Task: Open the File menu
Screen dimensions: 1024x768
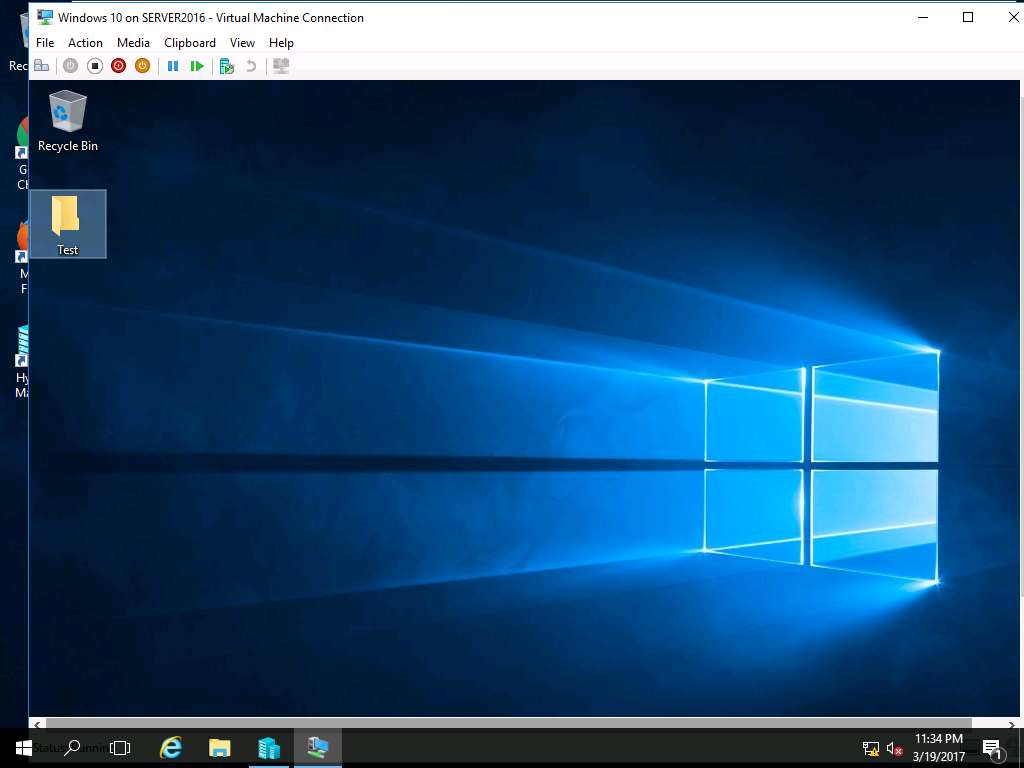Action: click(x=45, y=42)
